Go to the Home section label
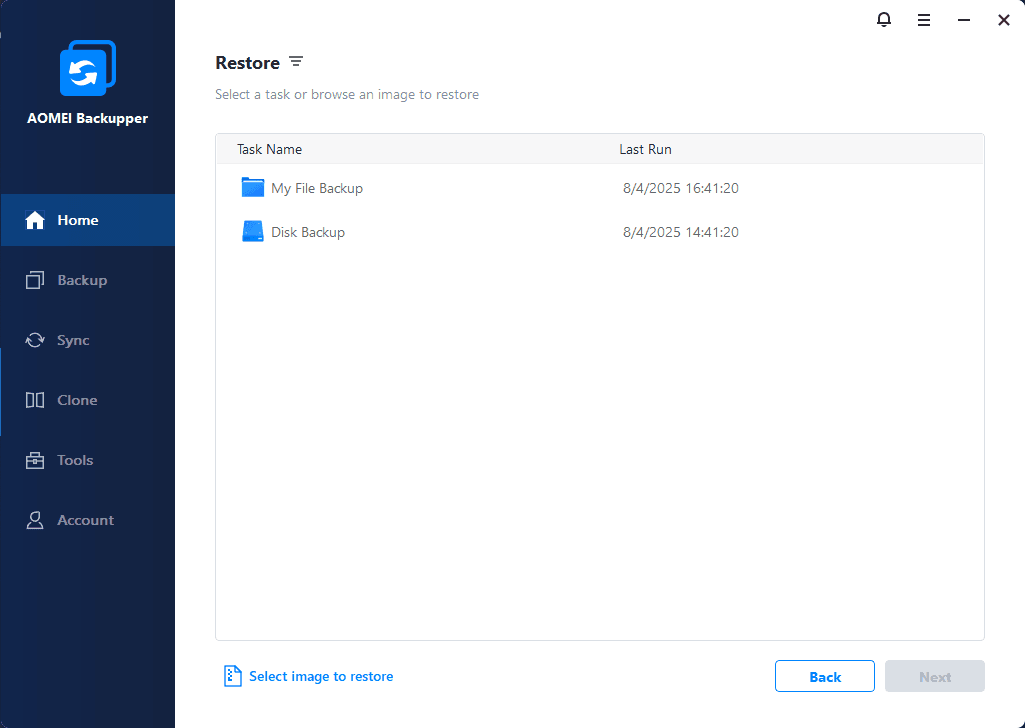This screenshot has height=728, width=1025. tap(78, 220)
